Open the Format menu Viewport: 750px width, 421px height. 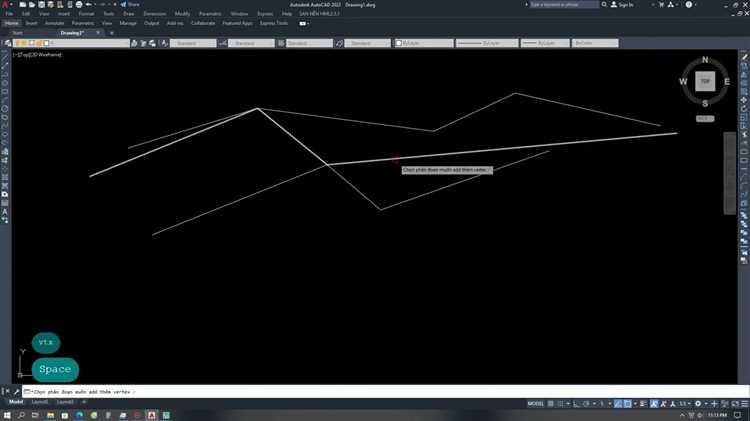tap(86, 14)
